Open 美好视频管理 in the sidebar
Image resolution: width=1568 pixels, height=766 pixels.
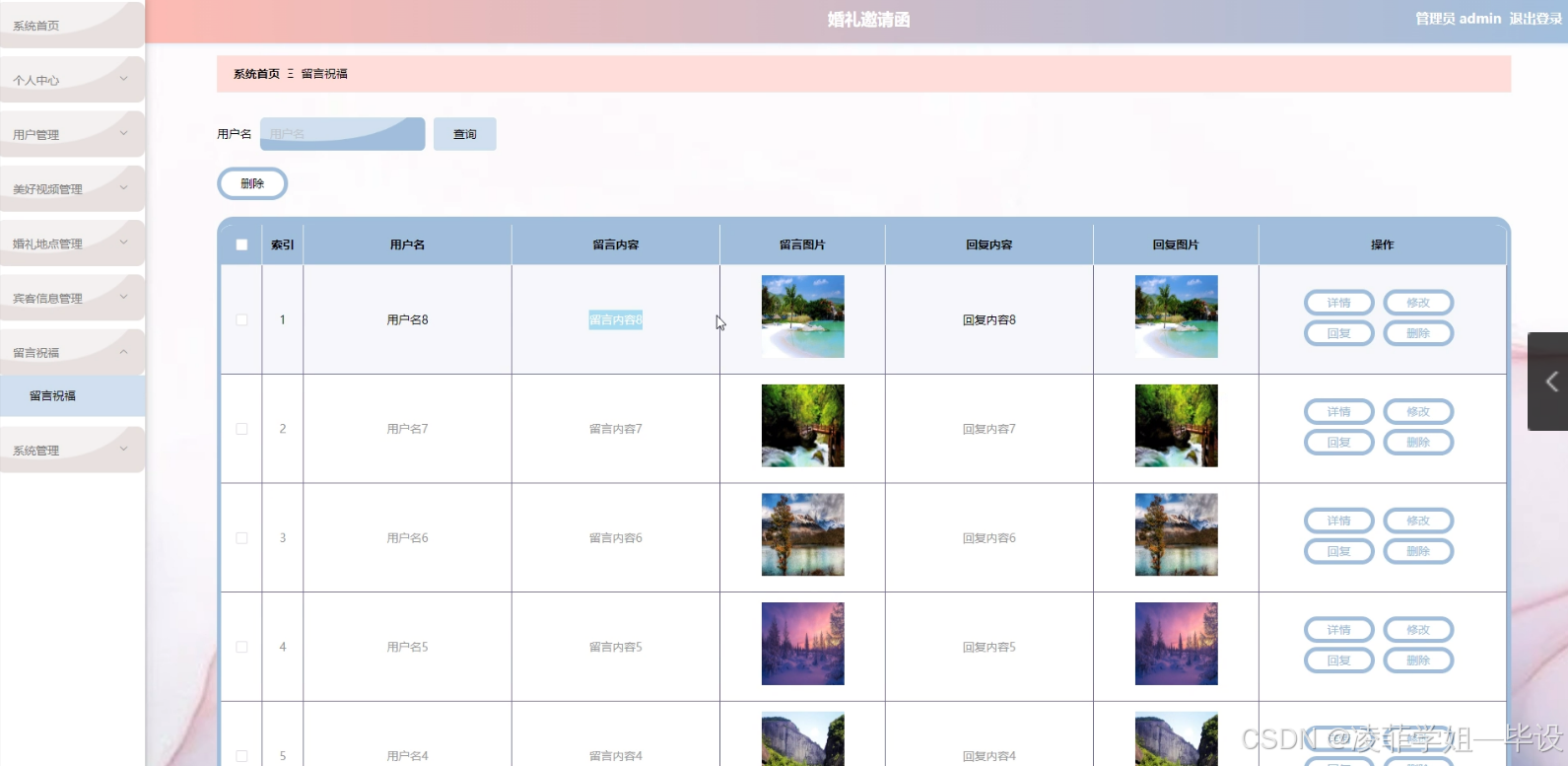click(x=72, y=188)
